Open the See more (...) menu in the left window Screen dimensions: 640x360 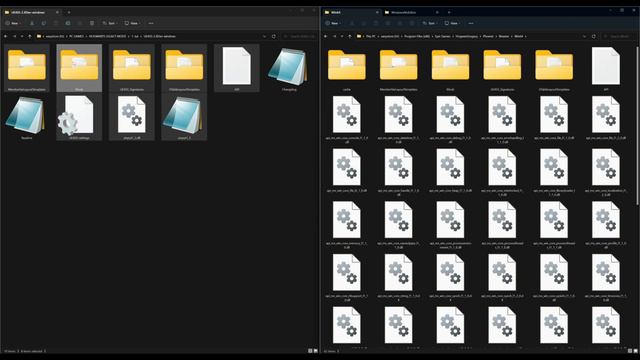click(x=151, y=23)
